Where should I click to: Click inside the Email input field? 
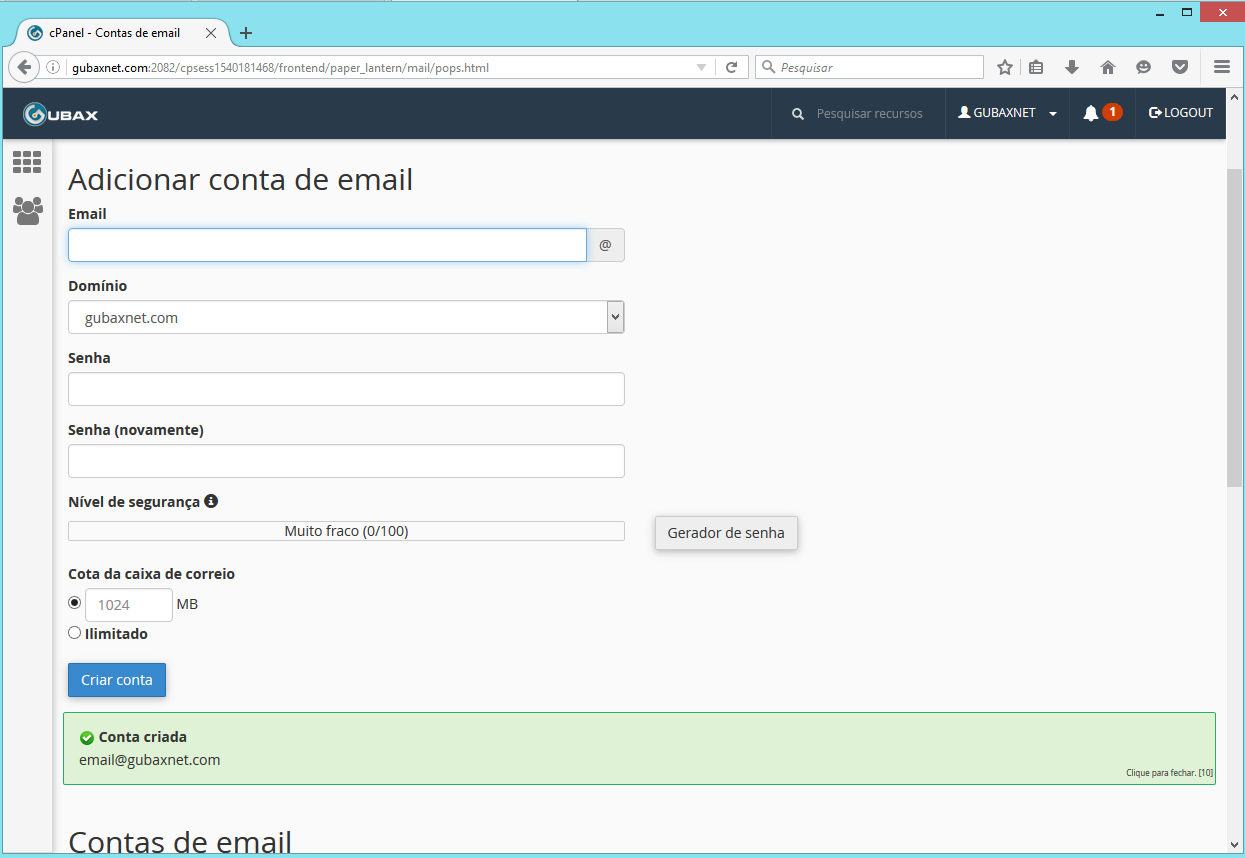[327, 245]
